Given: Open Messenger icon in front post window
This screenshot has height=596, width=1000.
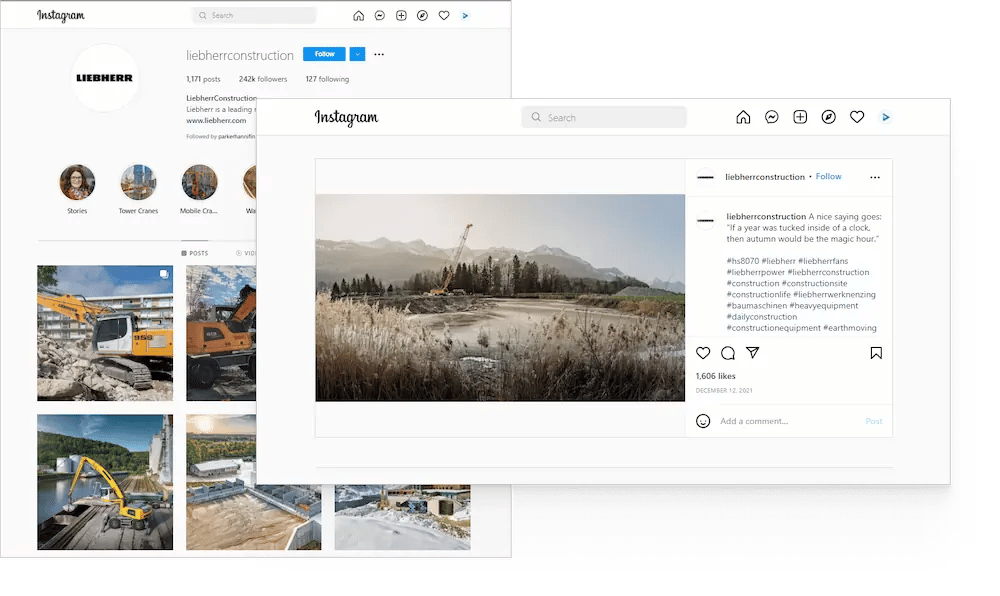Looking at the screenshot, I should click(772, 117).
